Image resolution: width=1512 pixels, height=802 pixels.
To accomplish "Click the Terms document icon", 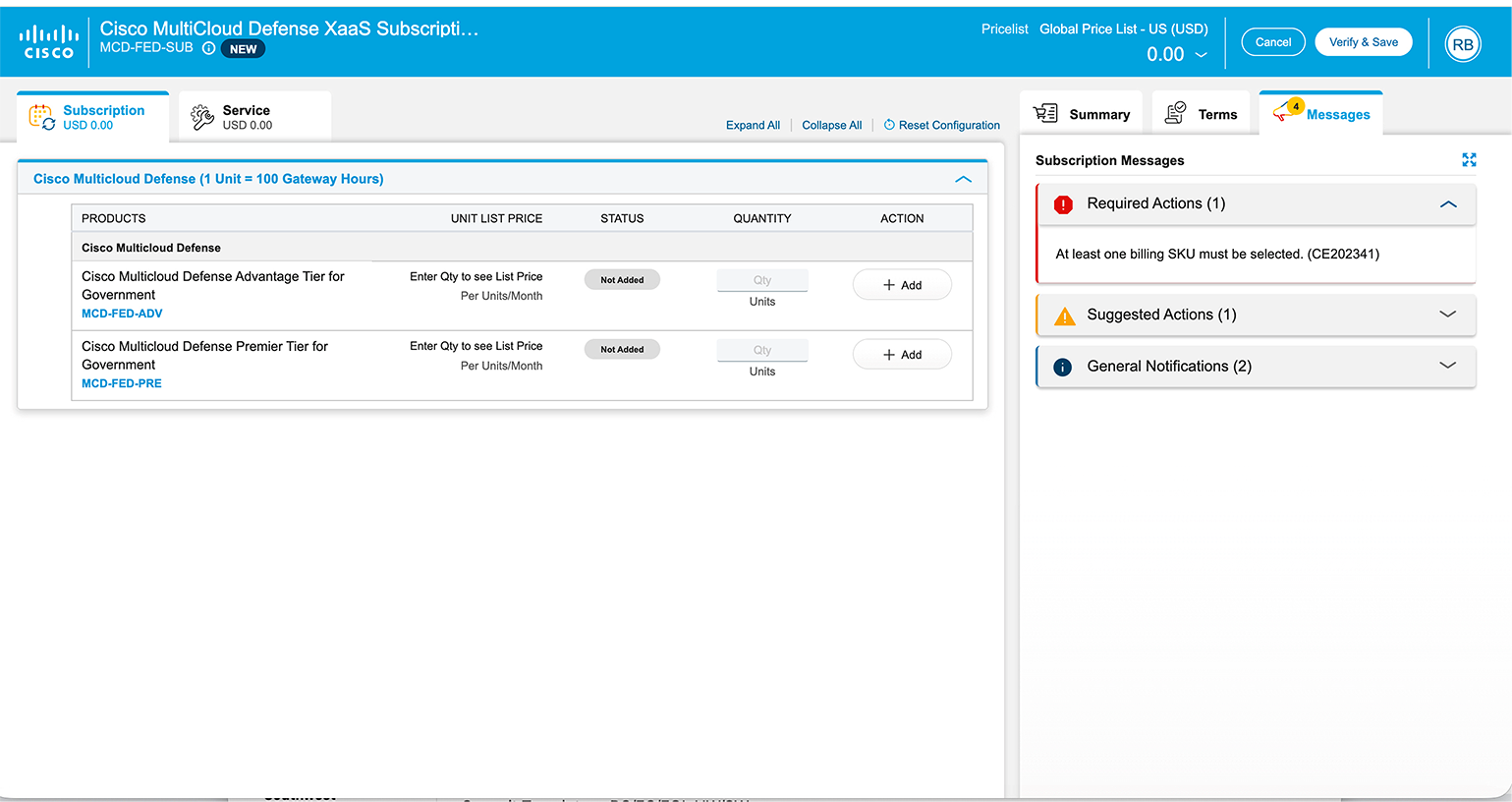I will (x=1175, y=114).
